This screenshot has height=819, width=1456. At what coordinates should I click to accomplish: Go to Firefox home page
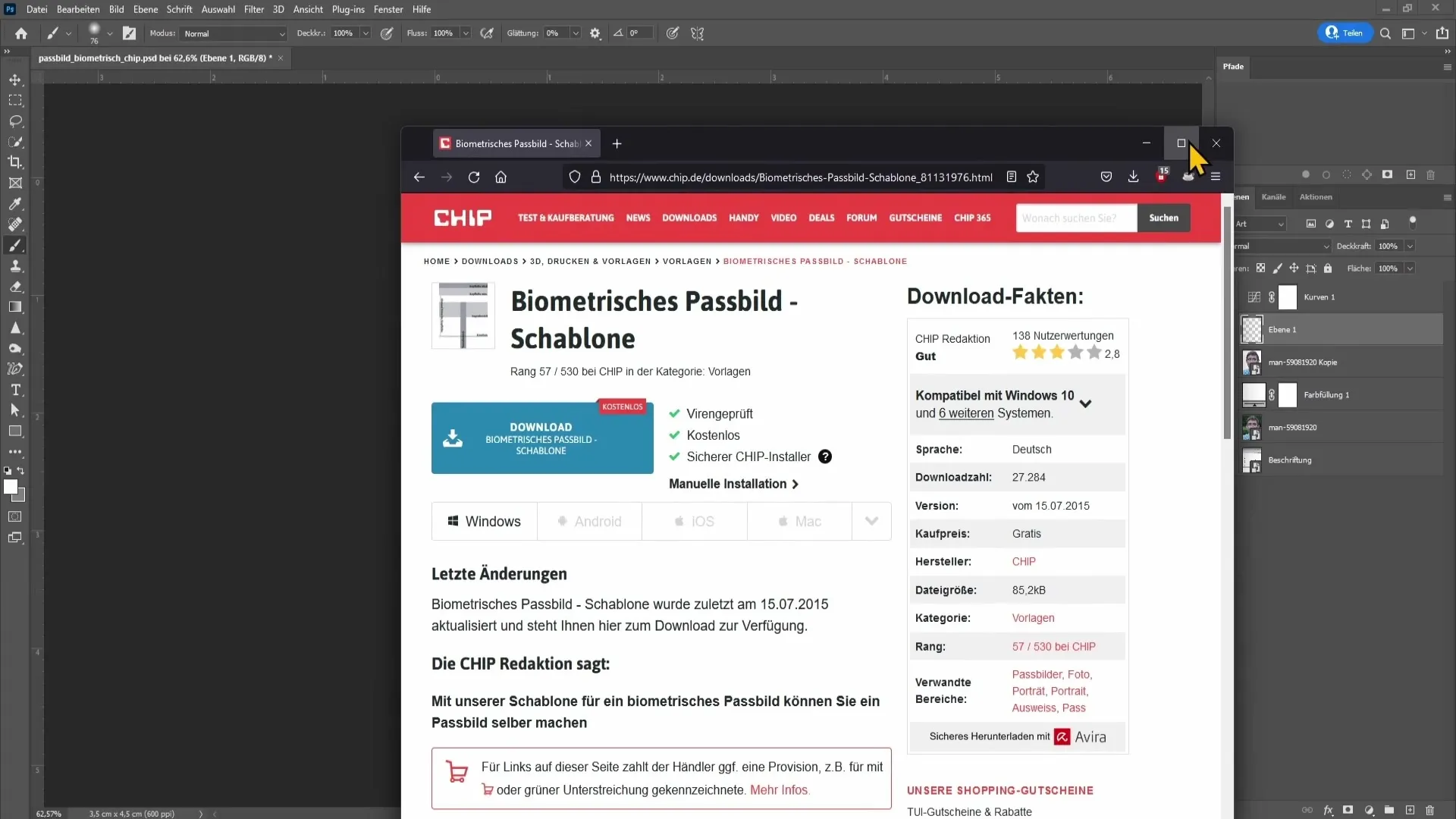click(x=500, y=177)
